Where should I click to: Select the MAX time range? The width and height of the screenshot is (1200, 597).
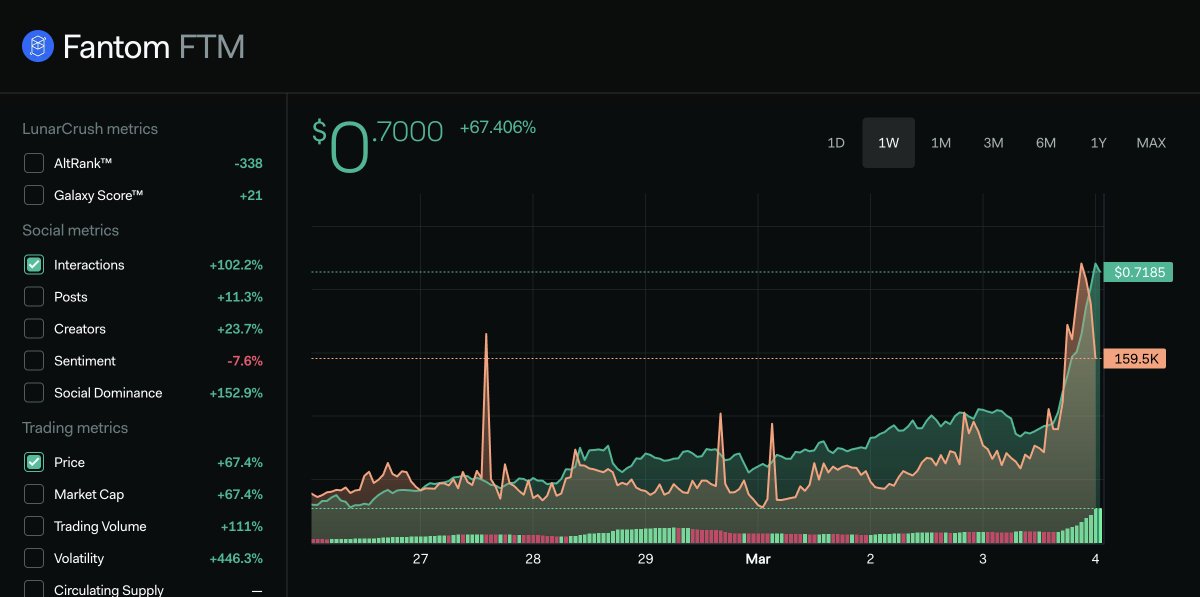coord(1151,143)
